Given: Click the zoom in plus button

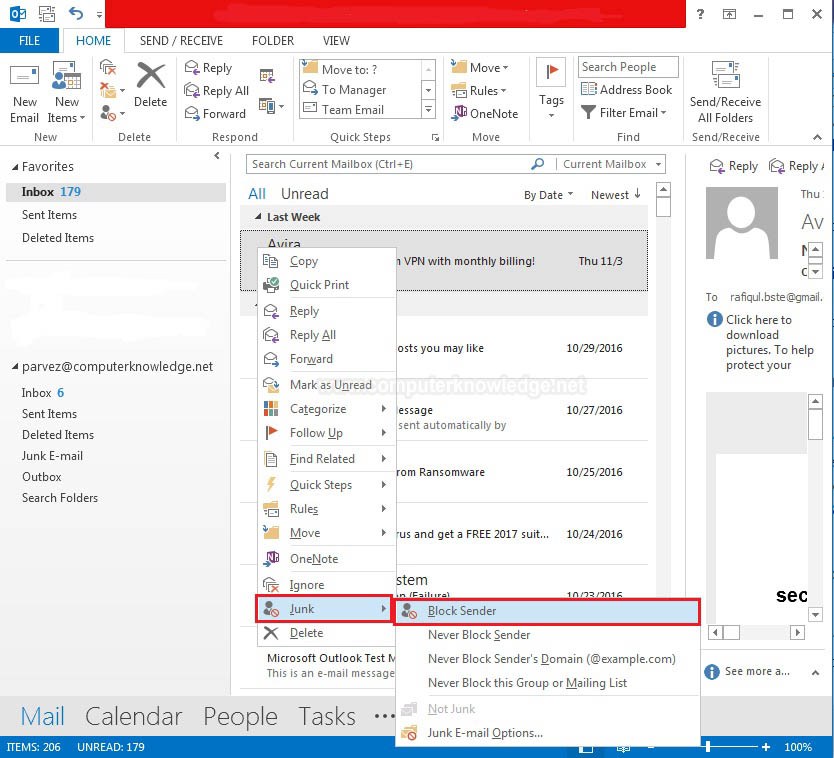Looking at the screenshot, I should tap(765, 747).
